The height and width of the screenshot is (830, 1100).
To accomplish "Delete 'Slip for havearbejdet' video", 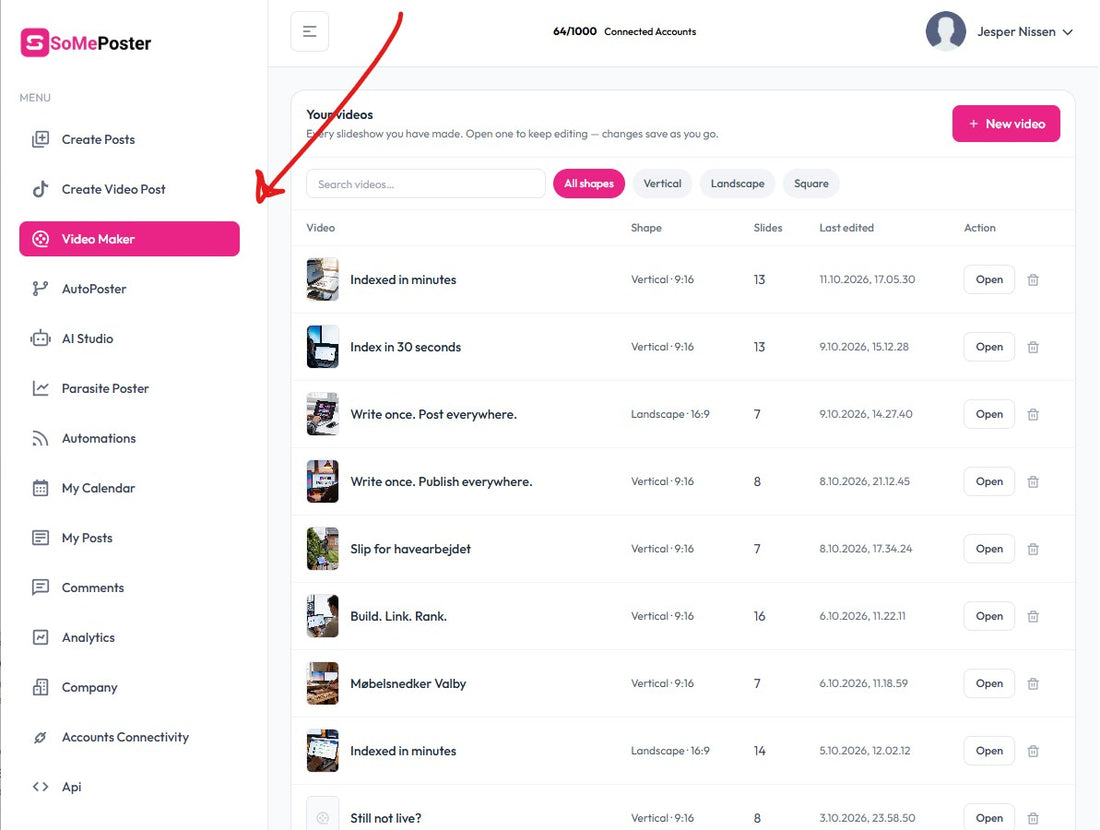I will [1033, 549].
